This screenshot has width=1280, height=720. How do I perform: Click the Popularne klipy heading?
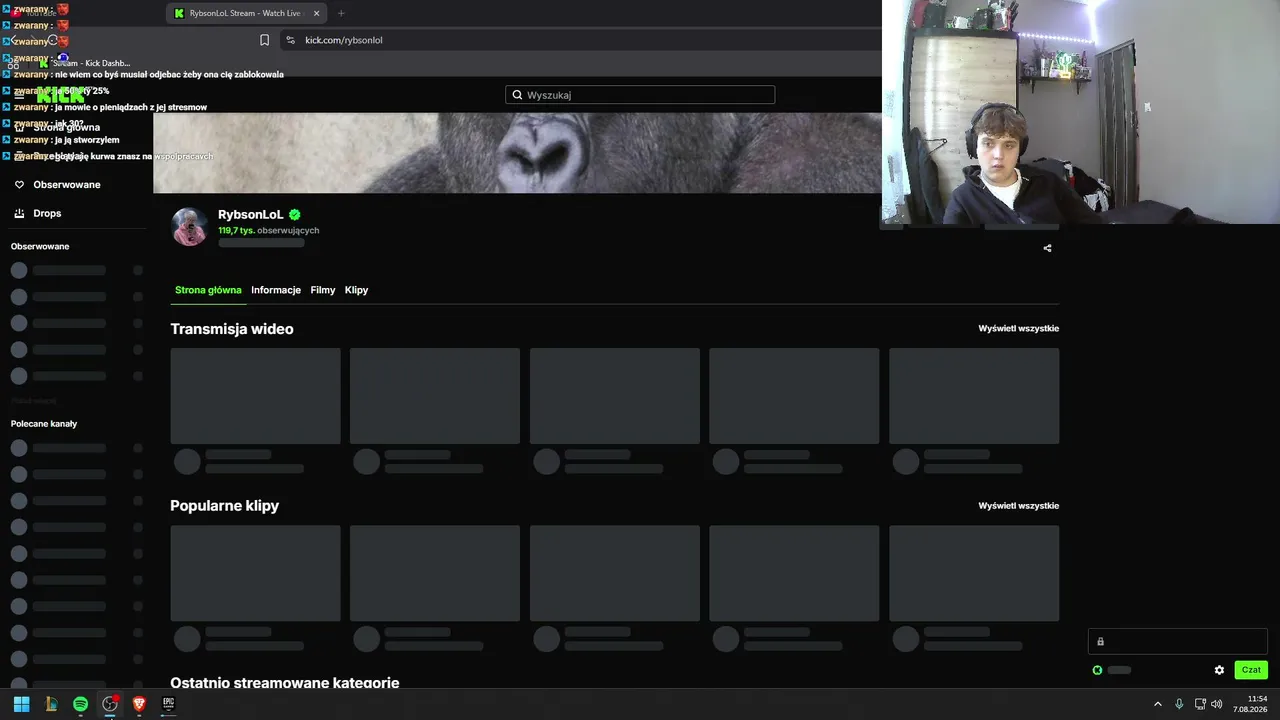coord(225,506)
